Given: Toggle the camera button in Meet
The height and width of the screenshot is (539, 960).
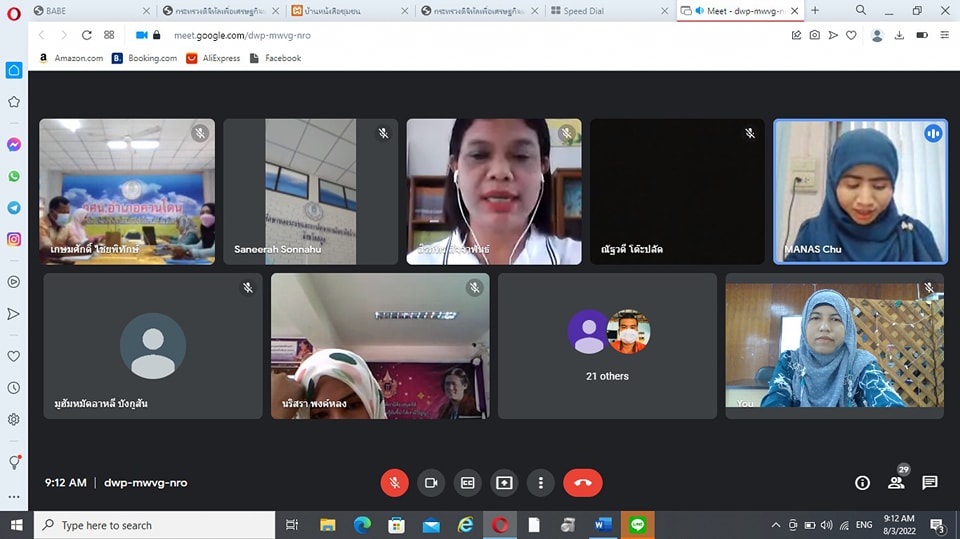Looking at the screenshot, I should pyautogui.click(x=431, y=482).
